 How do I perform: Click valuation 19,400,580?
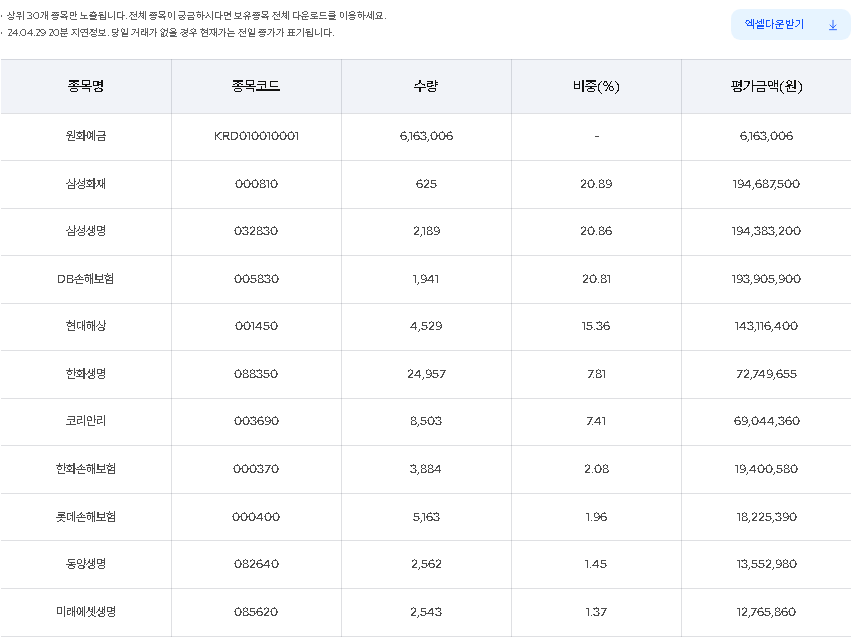point(766,469)
